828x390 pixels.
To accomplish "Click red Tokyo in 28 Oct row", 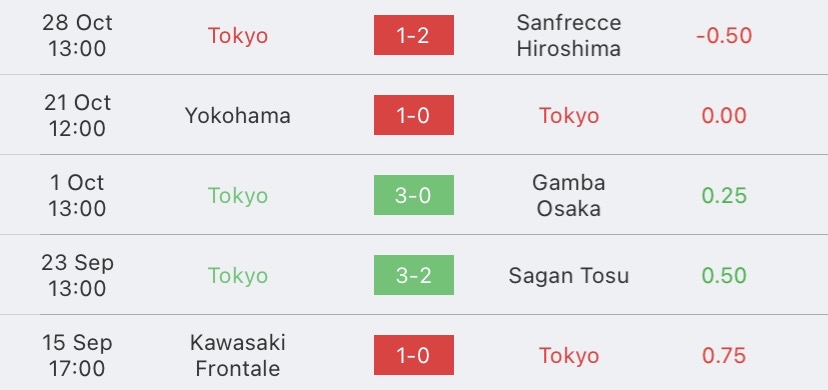I will (238, 35).
